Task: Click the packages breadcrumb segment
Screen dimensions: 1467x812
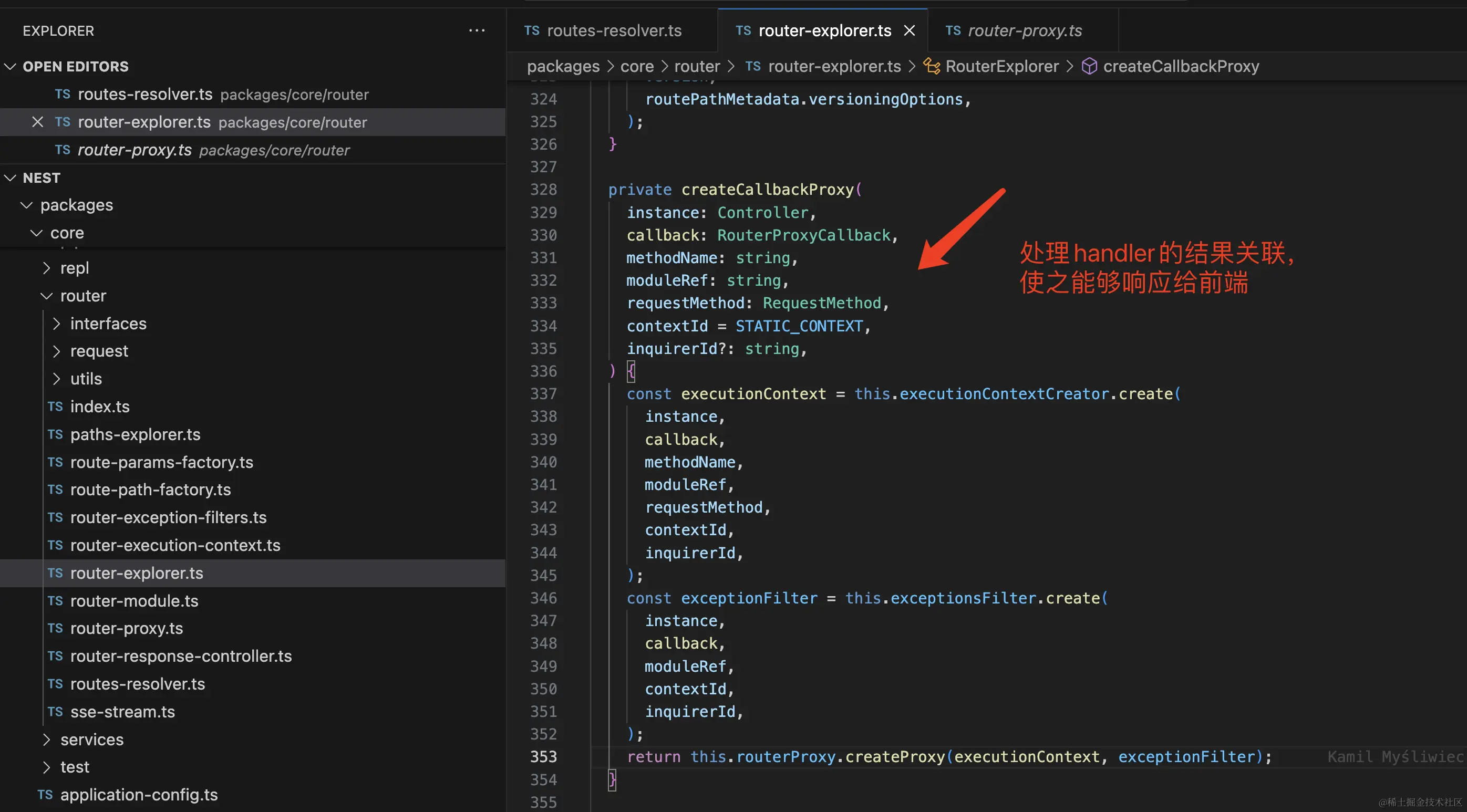Action: click(563, 66)
